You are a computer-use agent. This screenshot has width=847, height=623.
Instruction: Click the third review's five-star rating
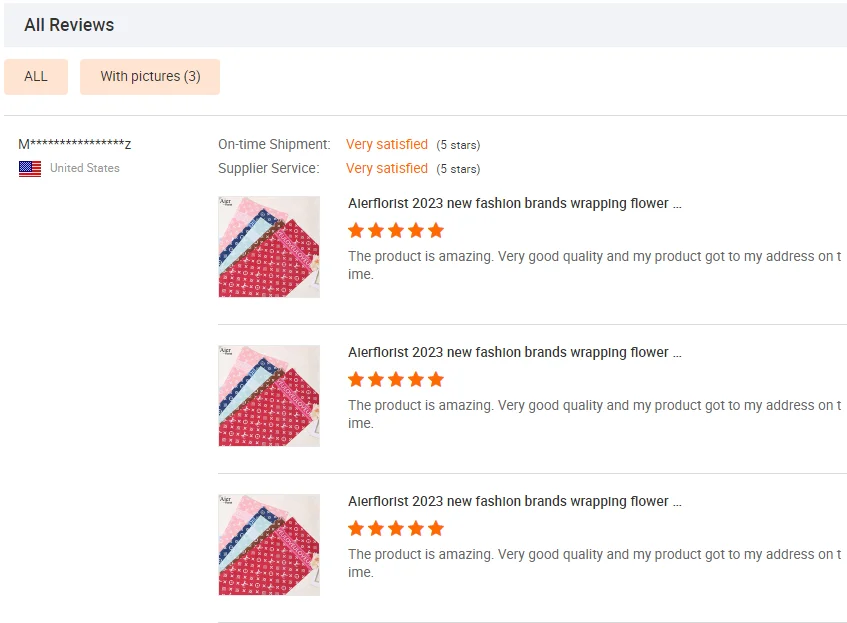click(x=396, y=529)
